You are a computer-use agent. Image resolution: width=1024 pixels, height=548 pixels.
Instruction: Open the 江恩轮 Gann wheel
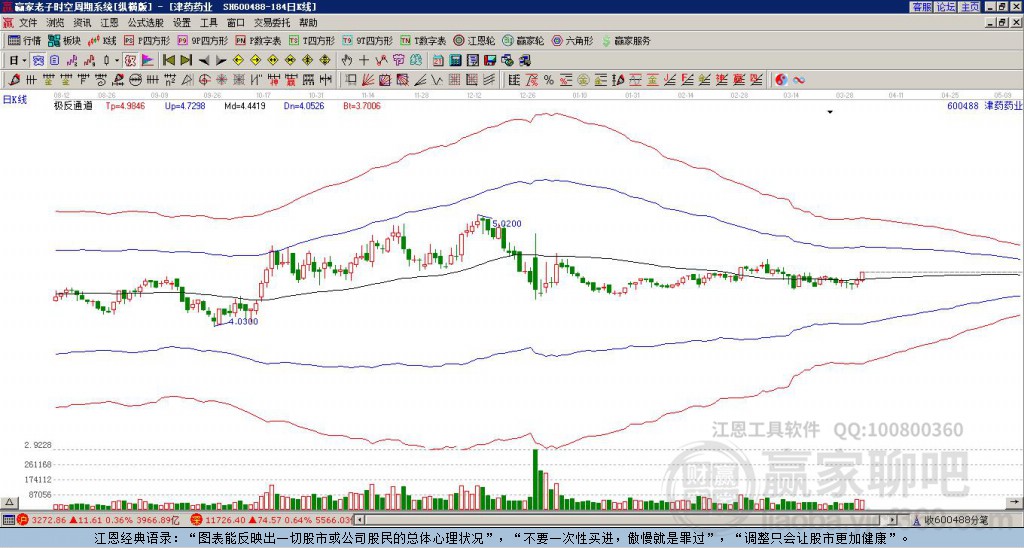[474, 40]
